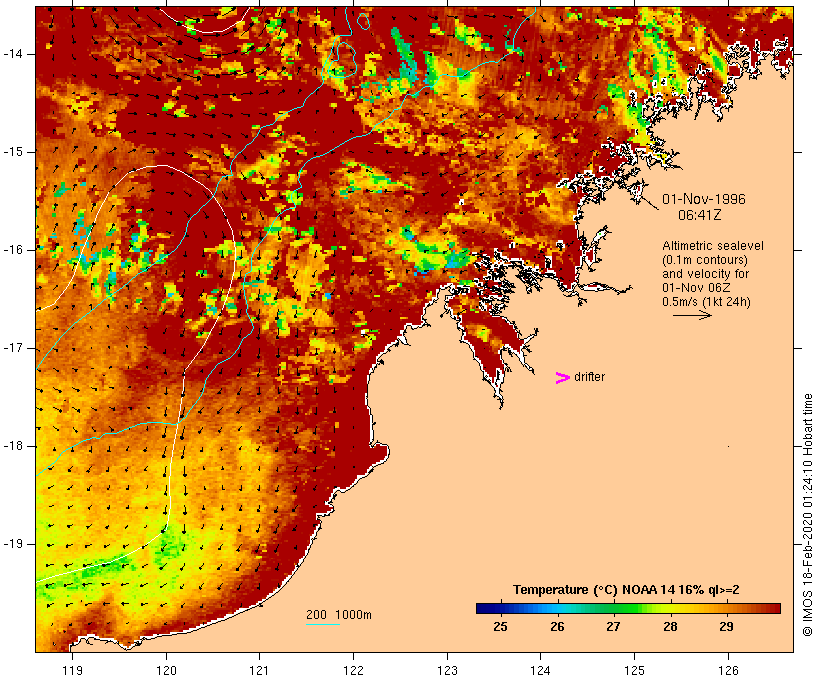Image resolution: width=820 pixels, height=680 pixels.
Task: Click the magenta drifter arrow symbol
Action: (x=562, y=378)
